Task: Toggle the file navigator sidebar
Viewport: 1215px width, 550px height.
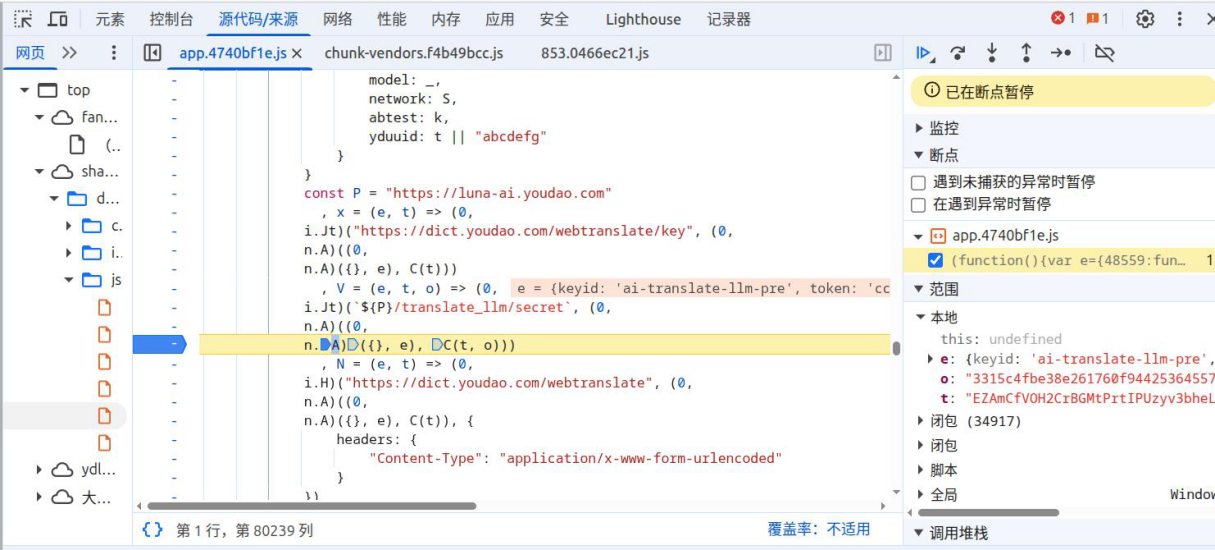Action: (x=152, y=53)
